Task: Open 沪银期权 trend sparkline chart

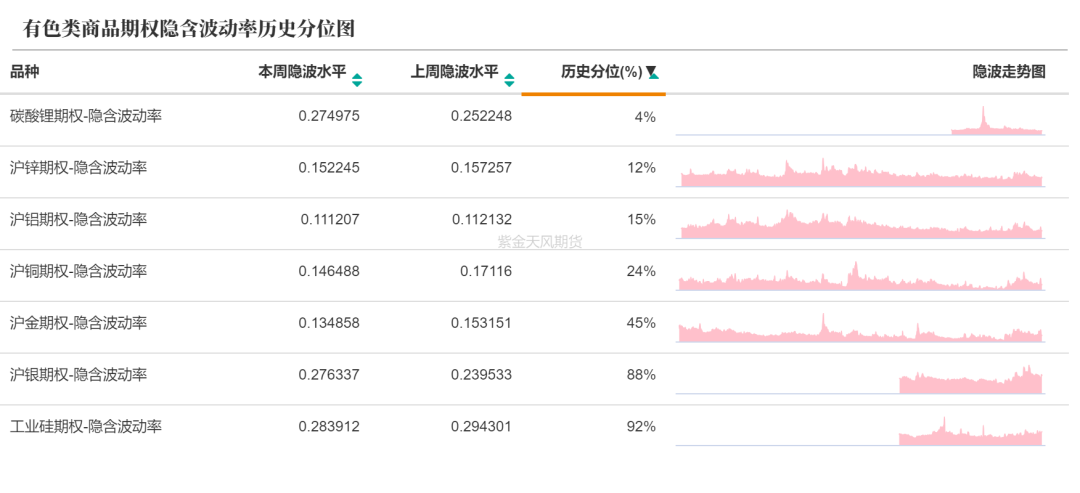Action: [860, 379]
